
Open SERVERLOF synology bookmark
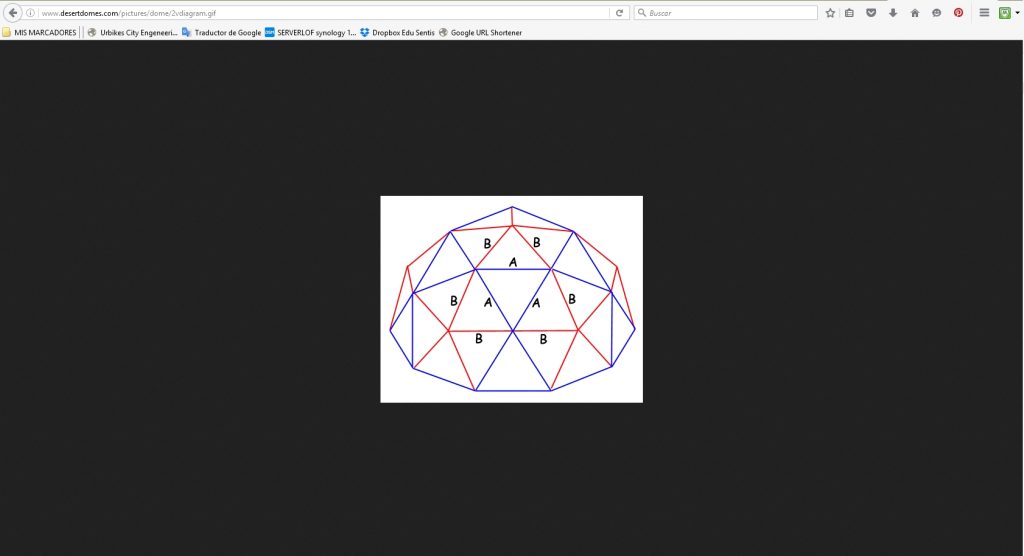pyautogui.click(x=310, y=32)
